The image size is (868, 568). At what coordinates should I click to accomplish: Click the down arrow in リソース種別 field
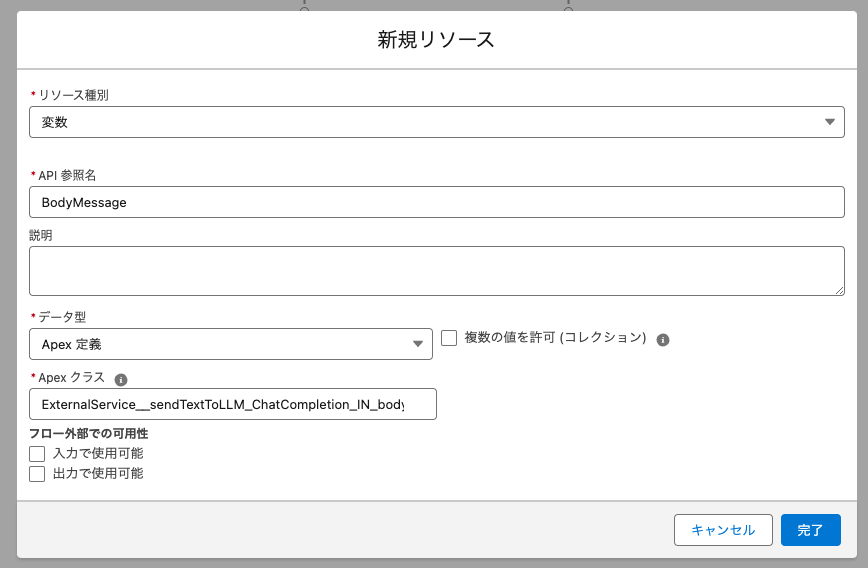[x=829, y=122]
